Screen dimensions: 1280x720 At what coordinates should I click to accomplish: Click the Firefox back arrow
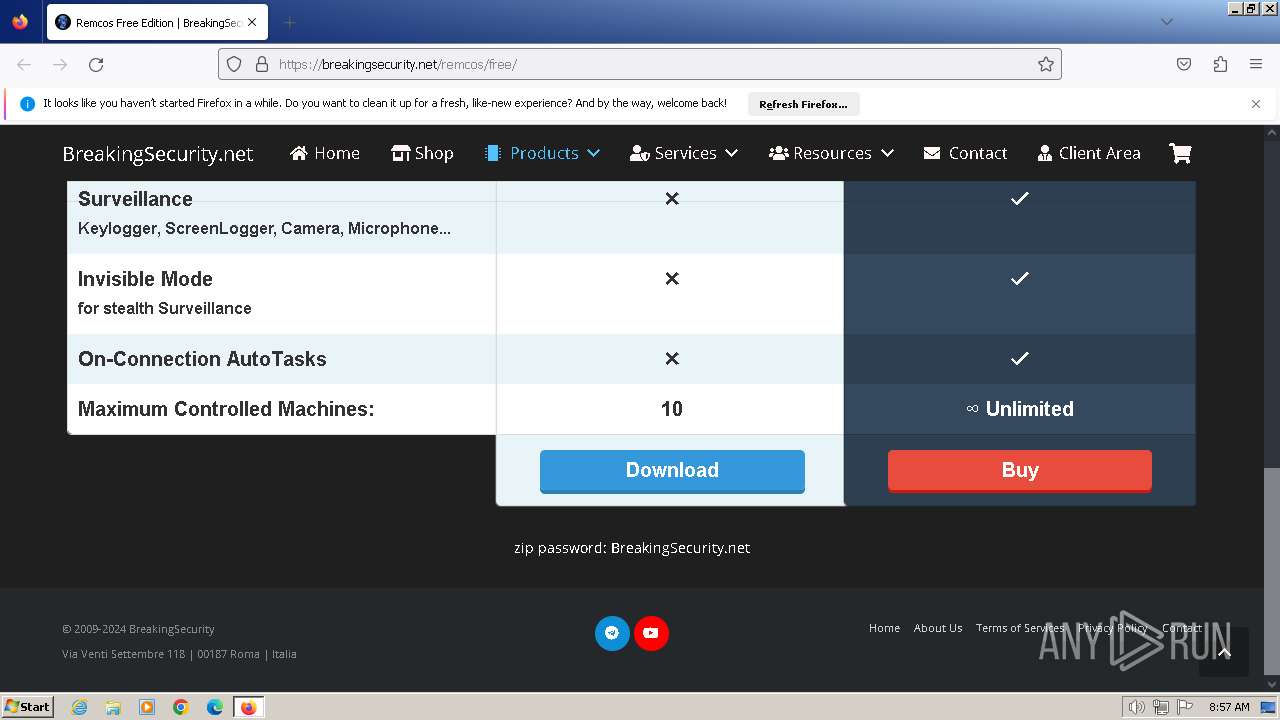click(x=24, y=64)
